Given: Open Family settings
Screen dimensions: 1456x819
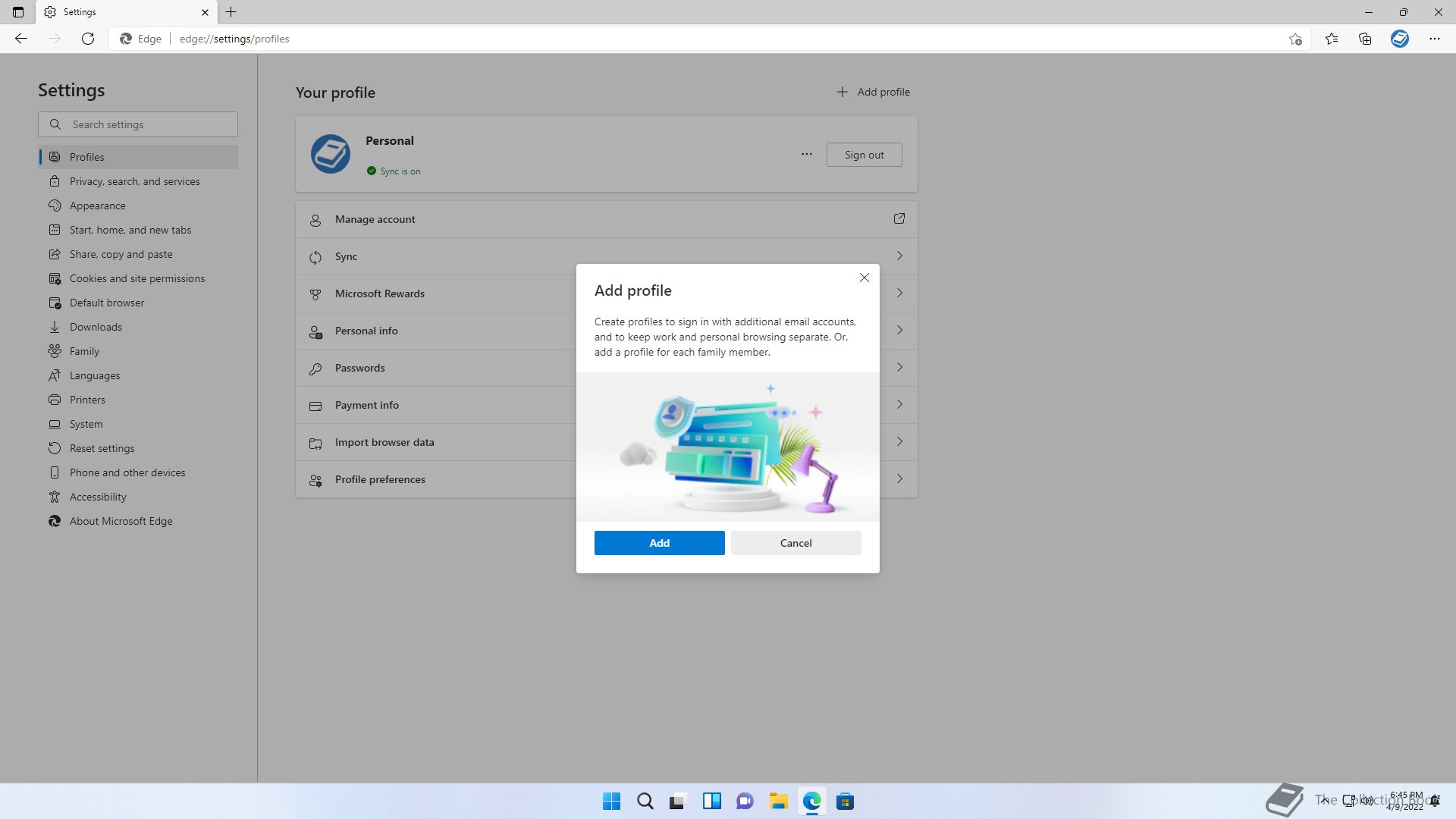Looking at the screenshot, I should point(138,351).
